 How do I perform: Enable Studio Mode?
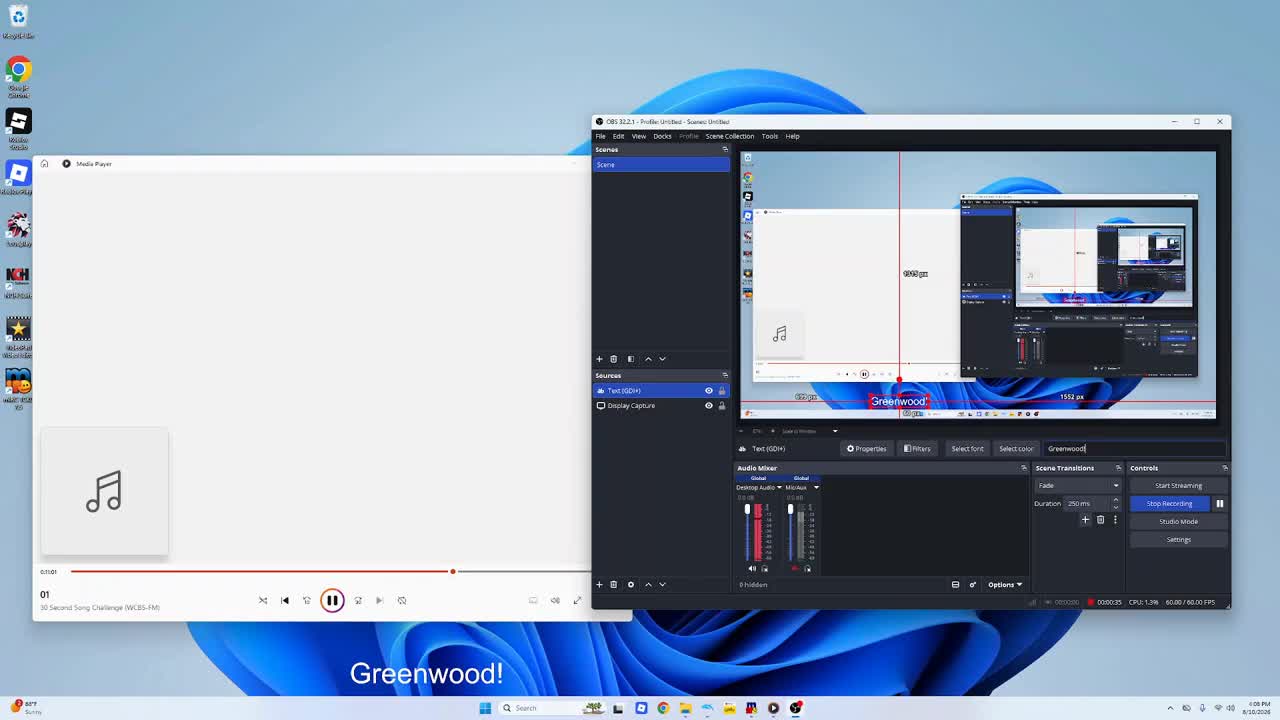point(1178,522)
